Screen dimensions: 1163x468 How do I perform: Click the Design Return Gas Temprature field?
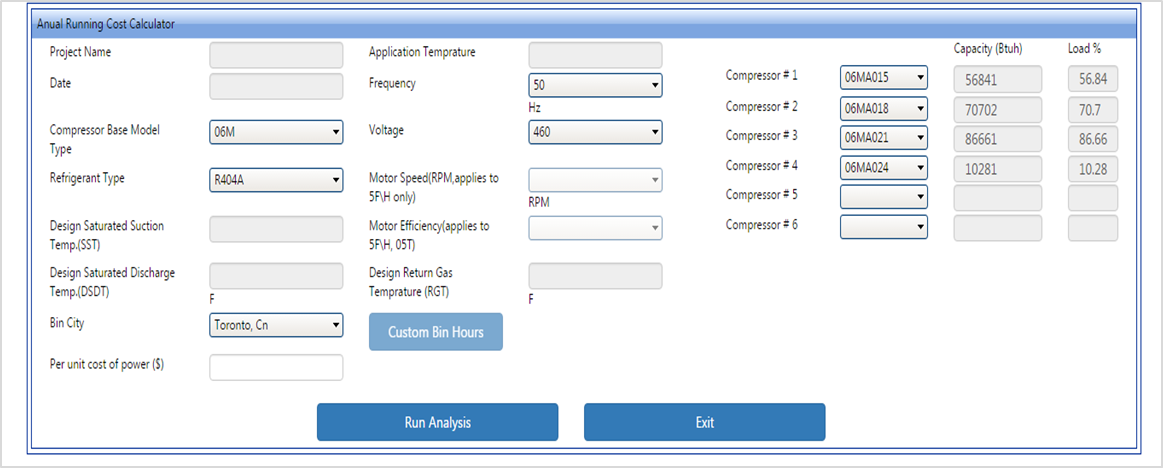[595, 276]
